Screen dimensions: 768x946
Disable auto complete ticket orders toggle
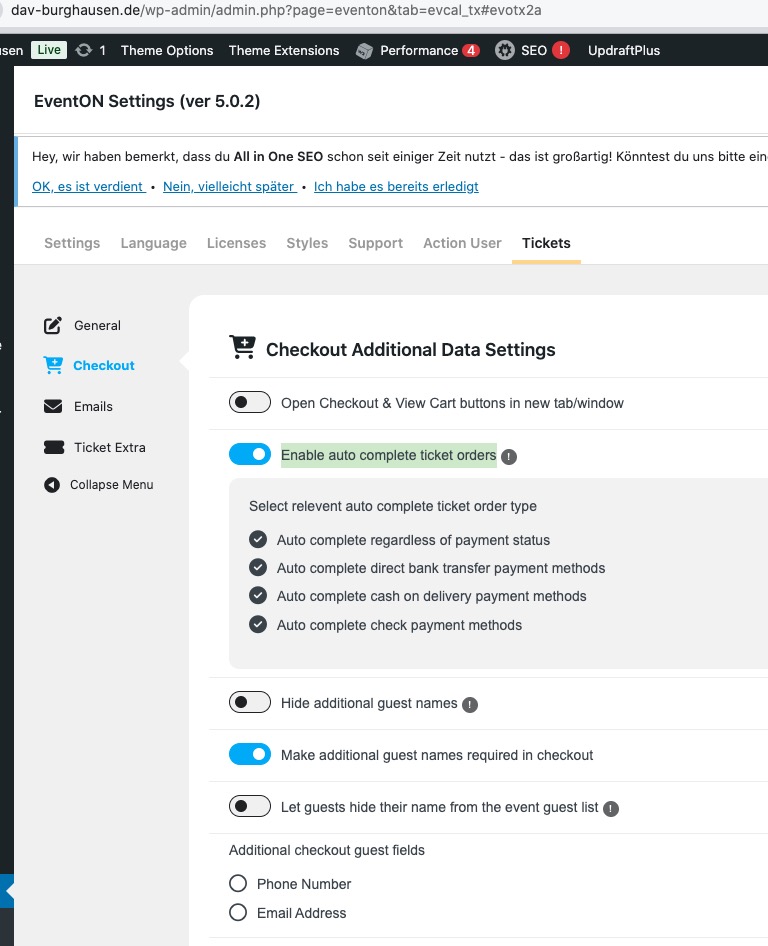(x=250, y=455)
